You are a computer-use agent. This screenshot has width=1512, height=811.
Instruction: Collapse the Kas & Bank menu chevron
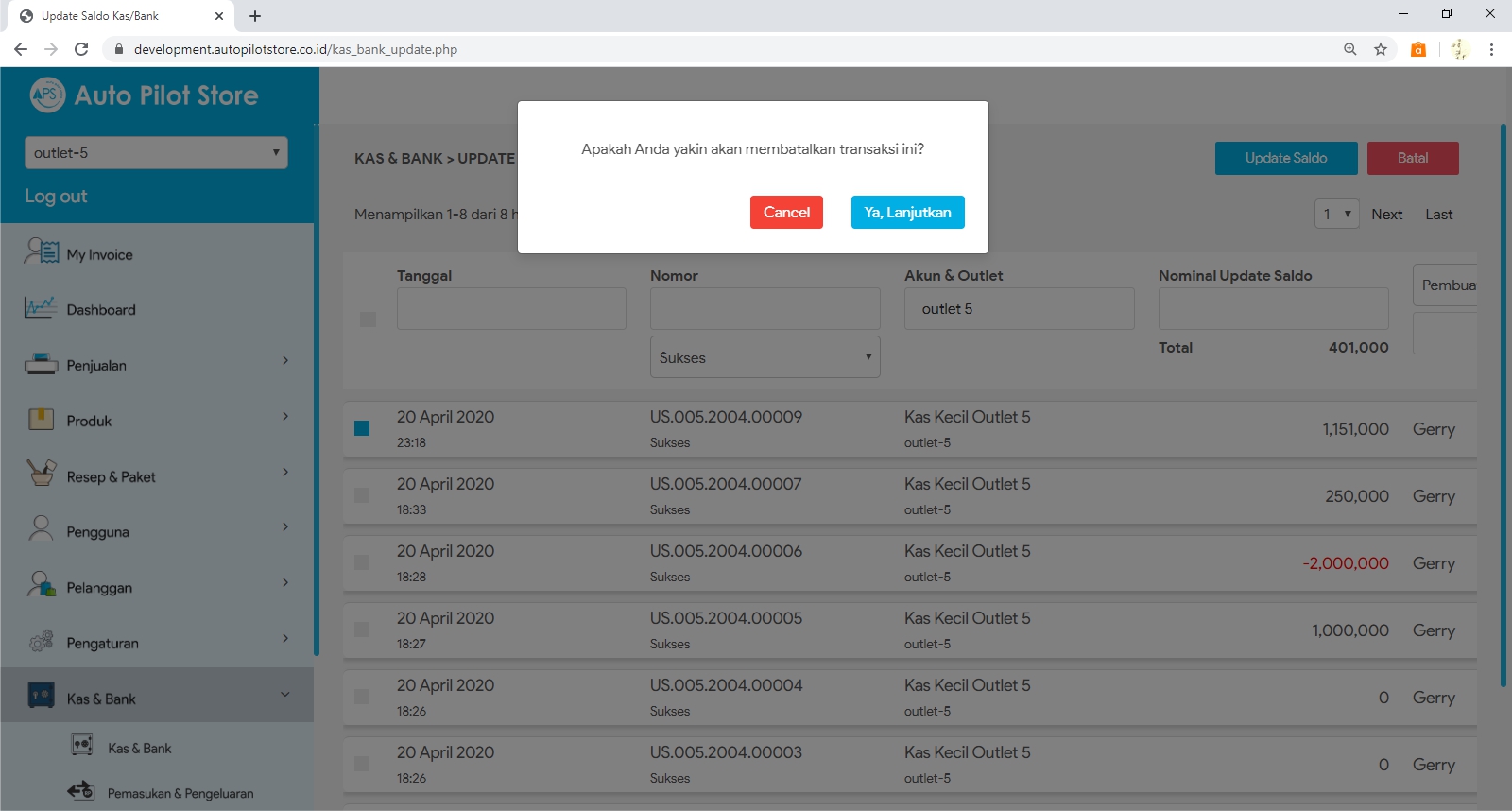pos(284,695)
